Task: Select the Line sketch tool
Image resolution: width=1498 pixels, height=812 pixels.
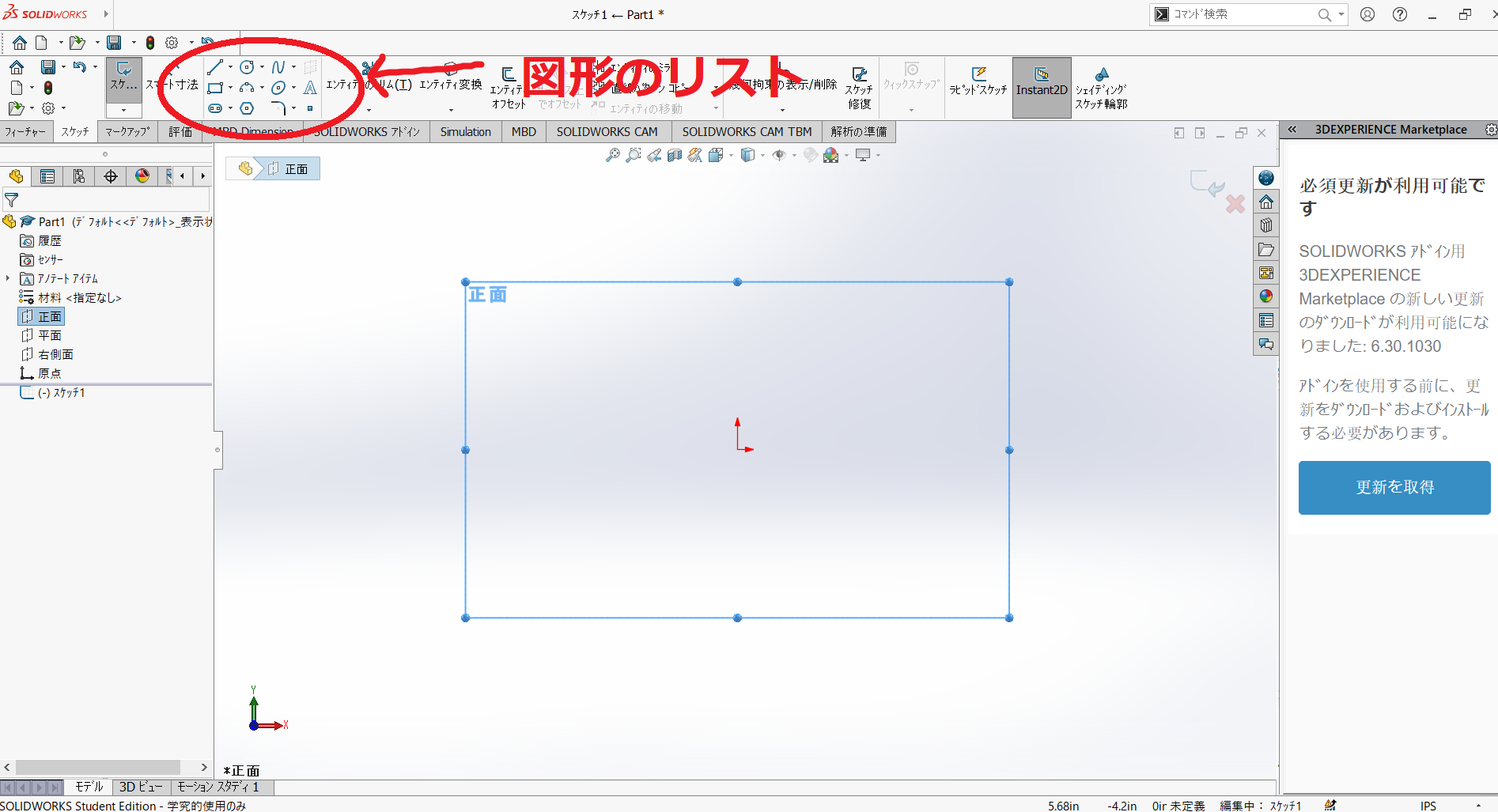Action: [215, 67]
